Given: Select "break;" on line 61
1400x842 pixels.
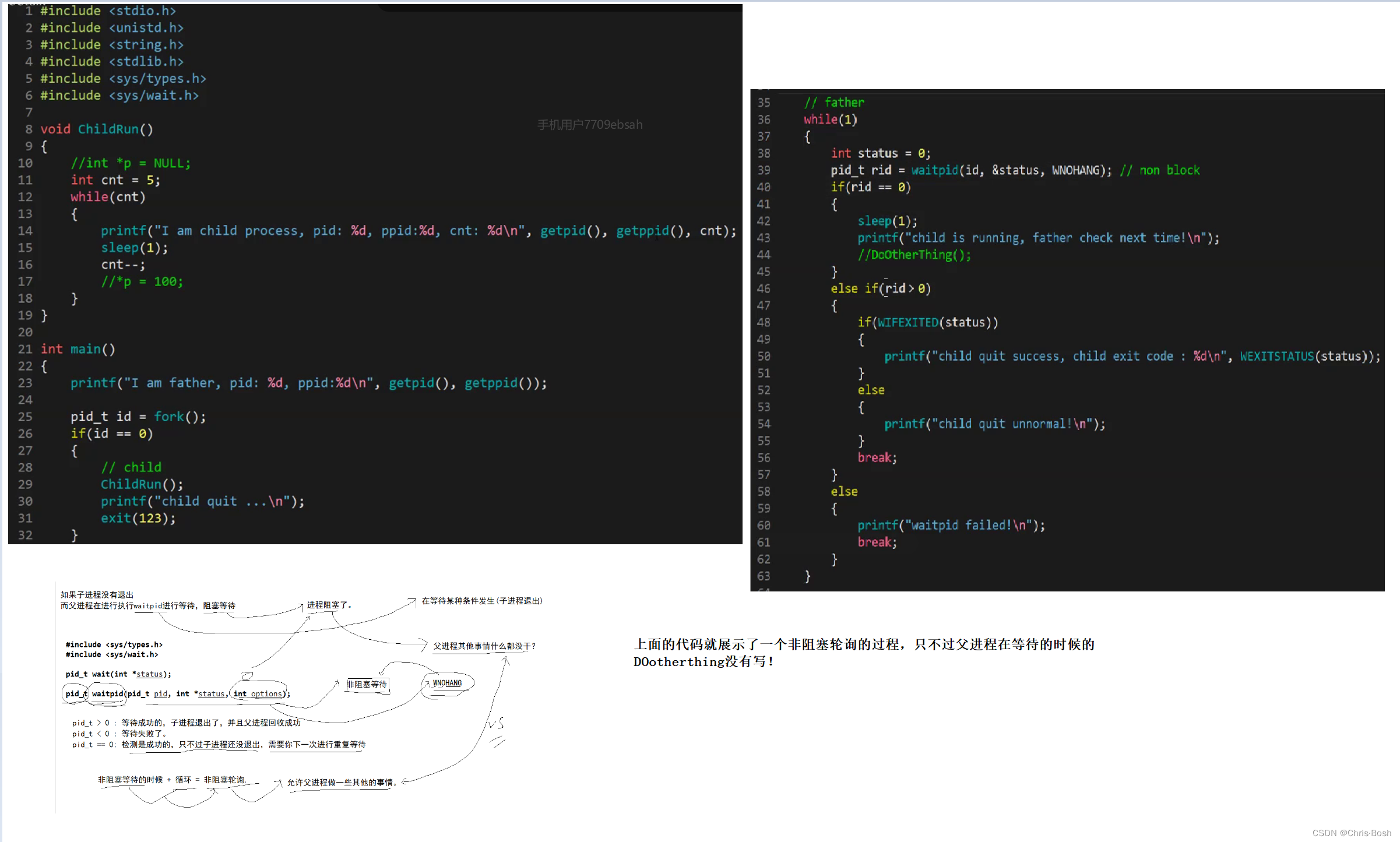Looking at the screenshot, I should [x=877, y=542].
